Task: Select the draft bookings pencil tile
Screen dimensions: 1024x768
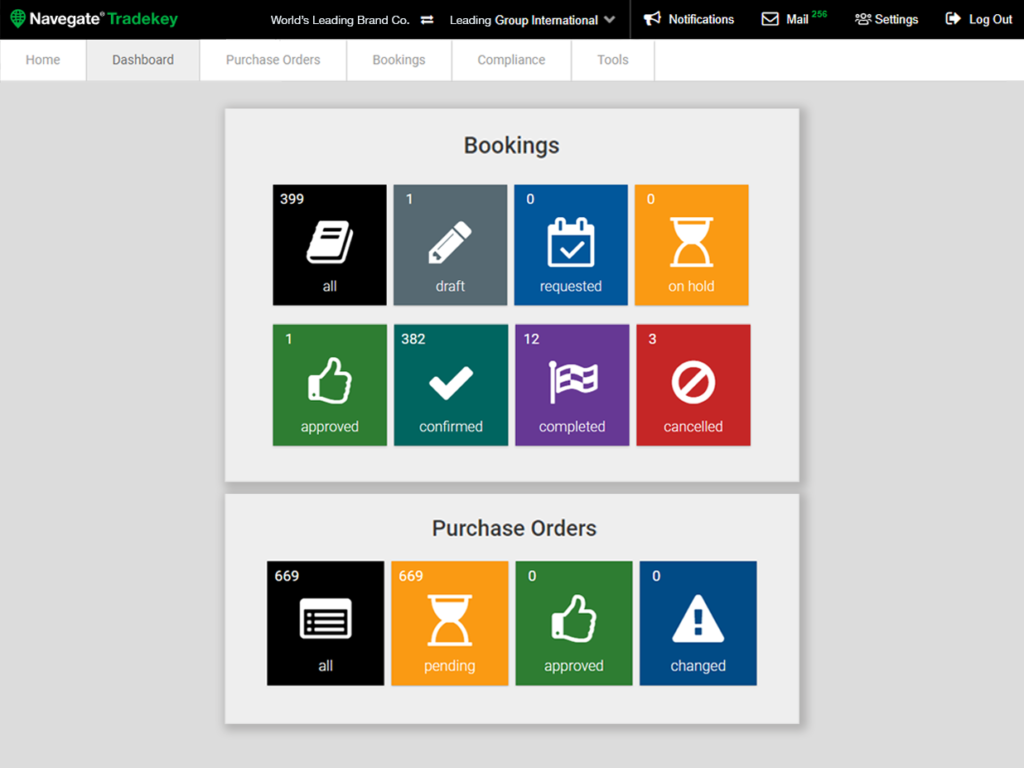Action: point(450,245)
